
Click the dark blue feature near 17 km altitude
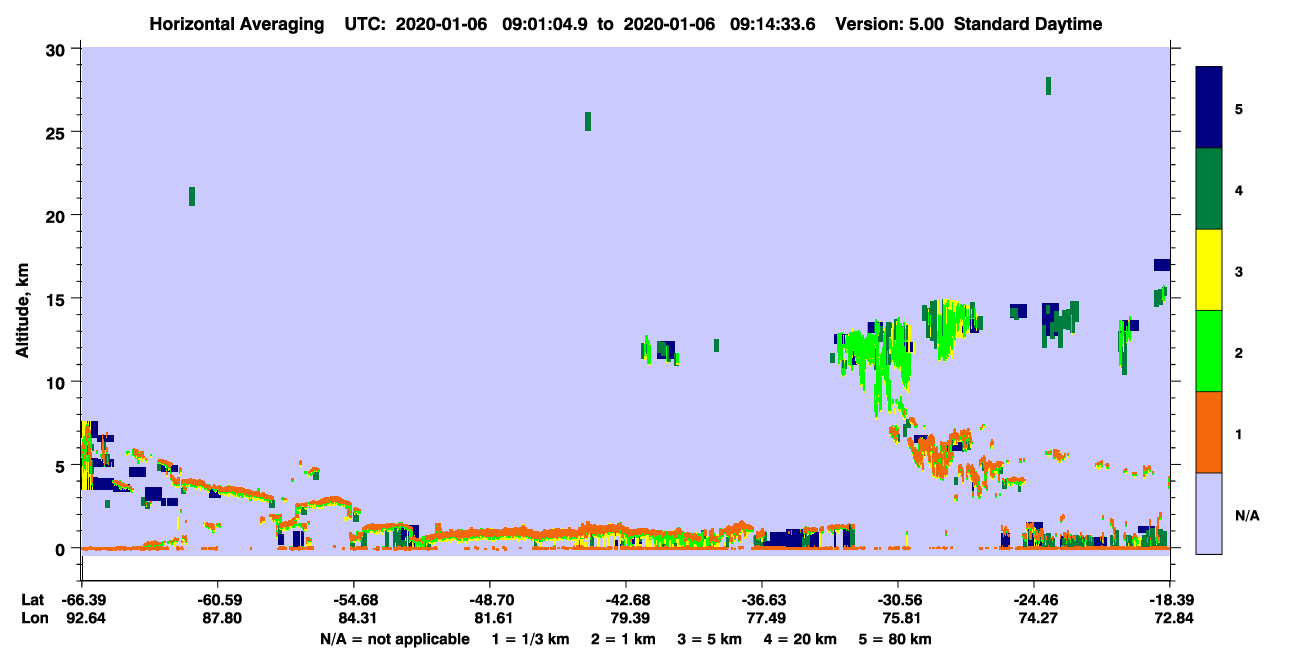(x=1162, y=265)
